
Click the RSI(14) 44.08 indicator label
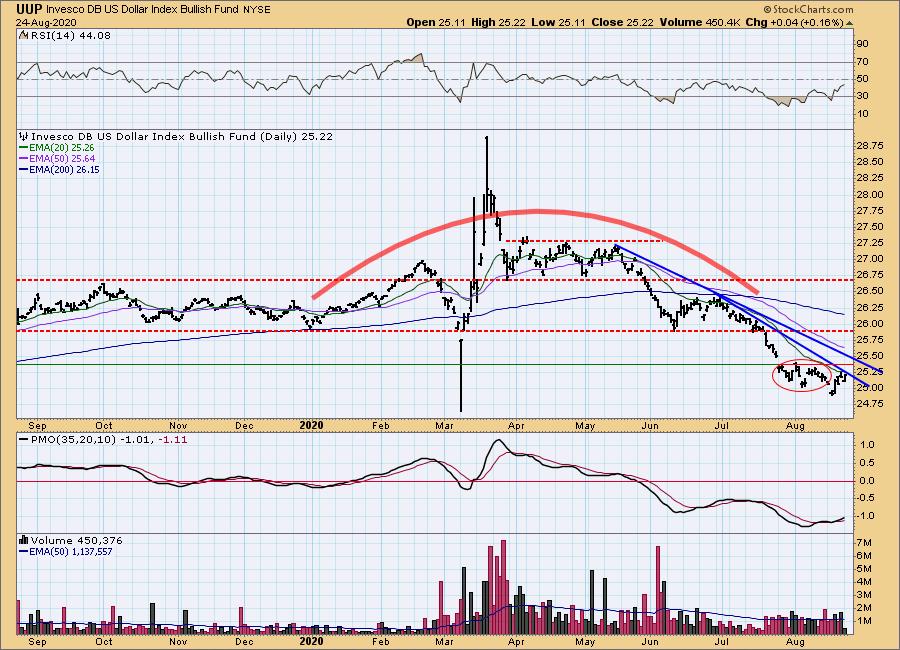[x=70, y=35]
